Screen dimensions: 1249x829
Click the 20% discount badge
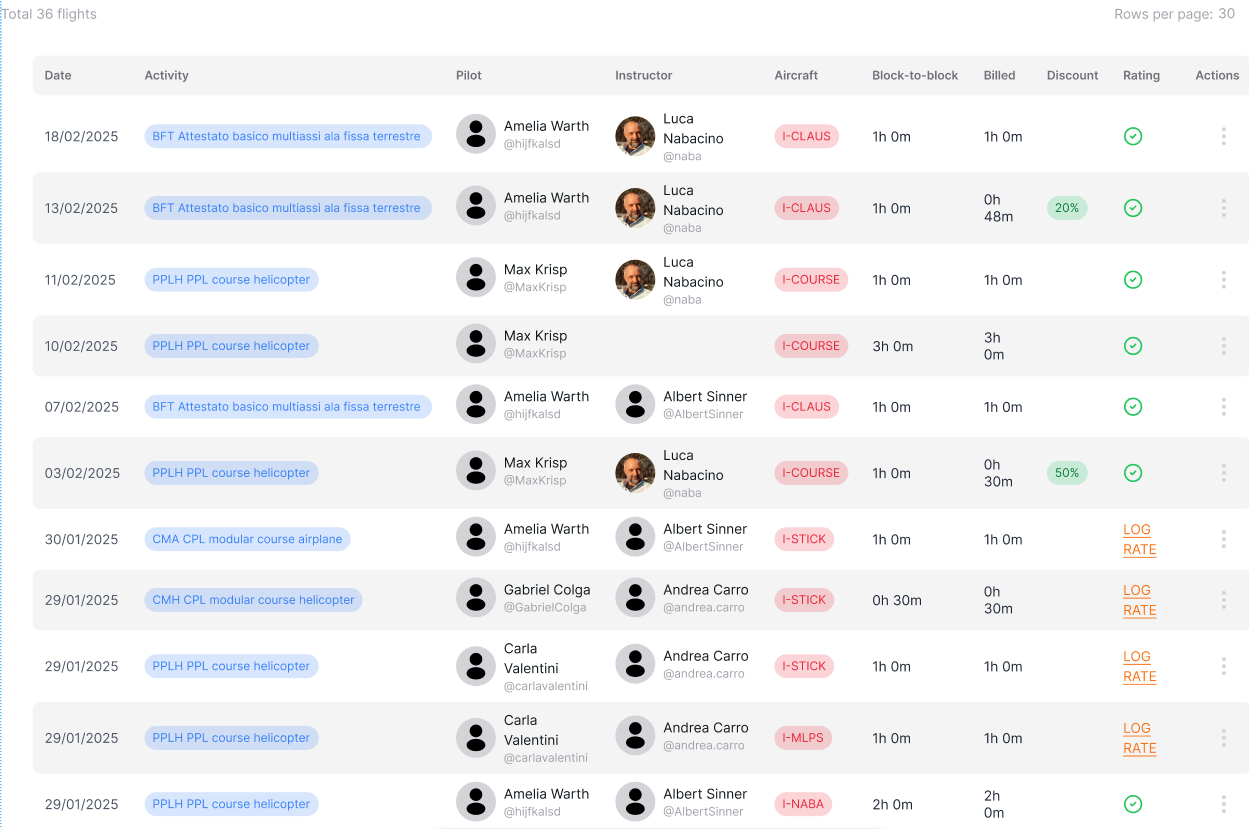click(x=1067, y=208)
